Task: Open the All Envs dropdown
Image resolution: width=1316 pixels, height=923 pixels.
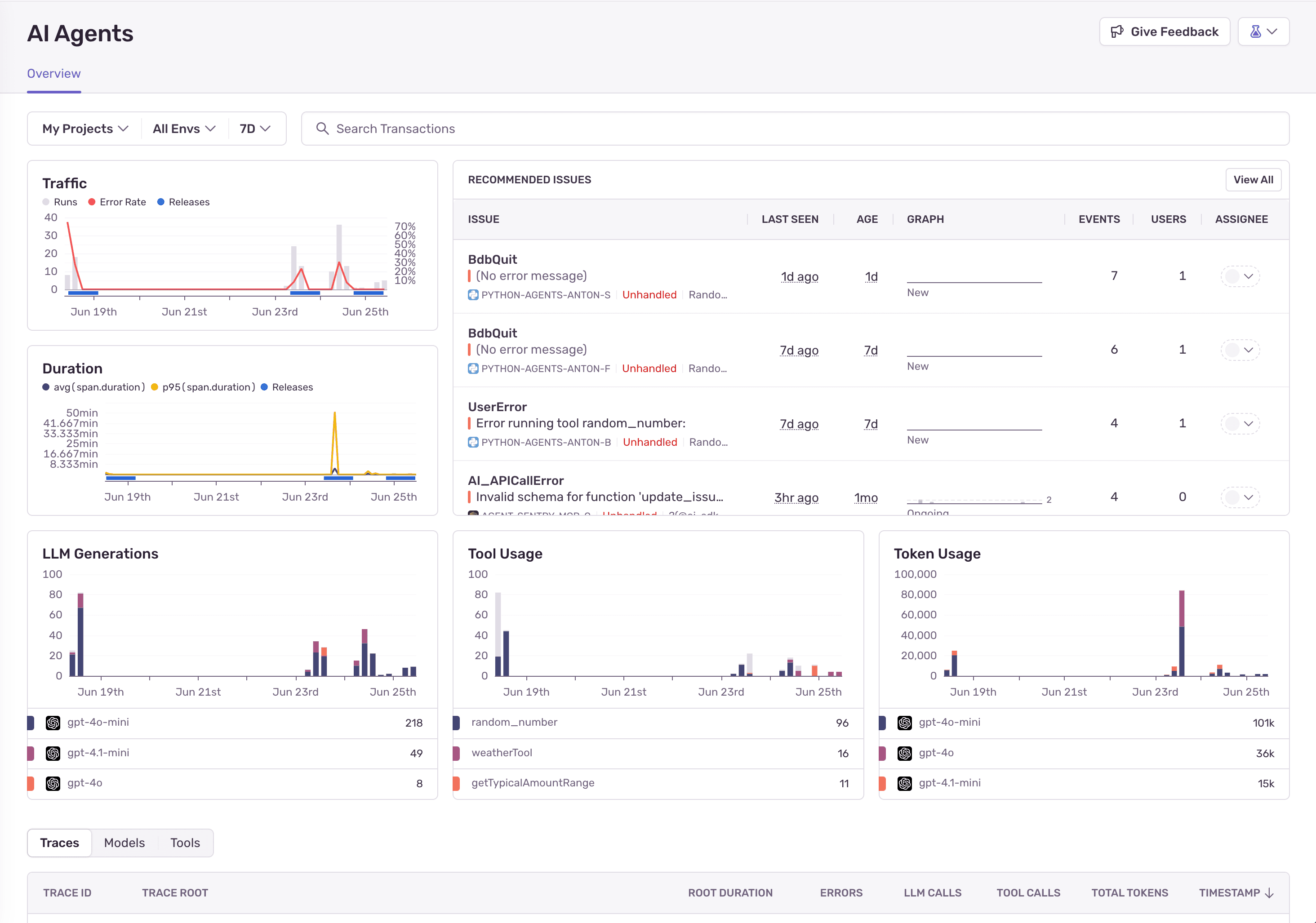Action: 183,129
